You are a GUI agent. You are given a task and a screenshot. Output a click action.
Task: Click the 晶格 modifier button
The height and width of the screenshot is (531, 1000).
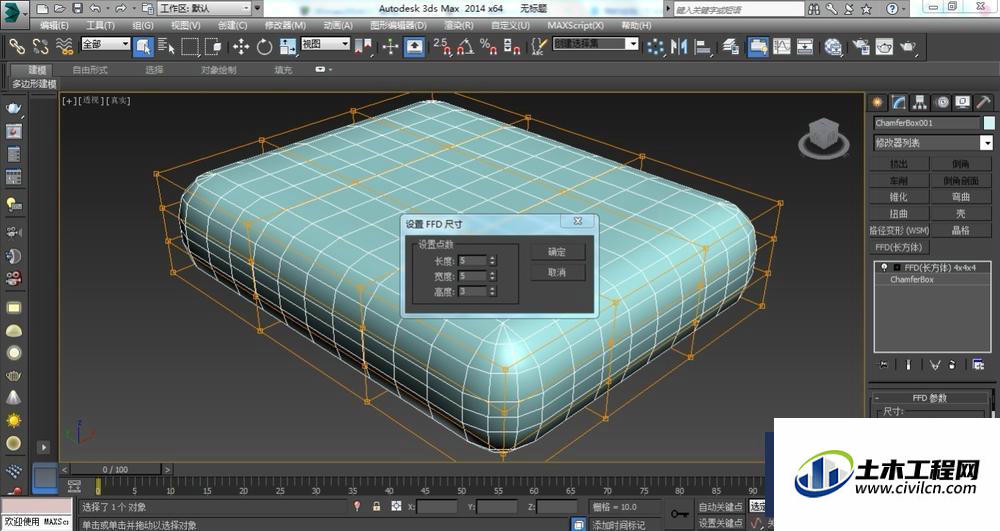[960, 230]
